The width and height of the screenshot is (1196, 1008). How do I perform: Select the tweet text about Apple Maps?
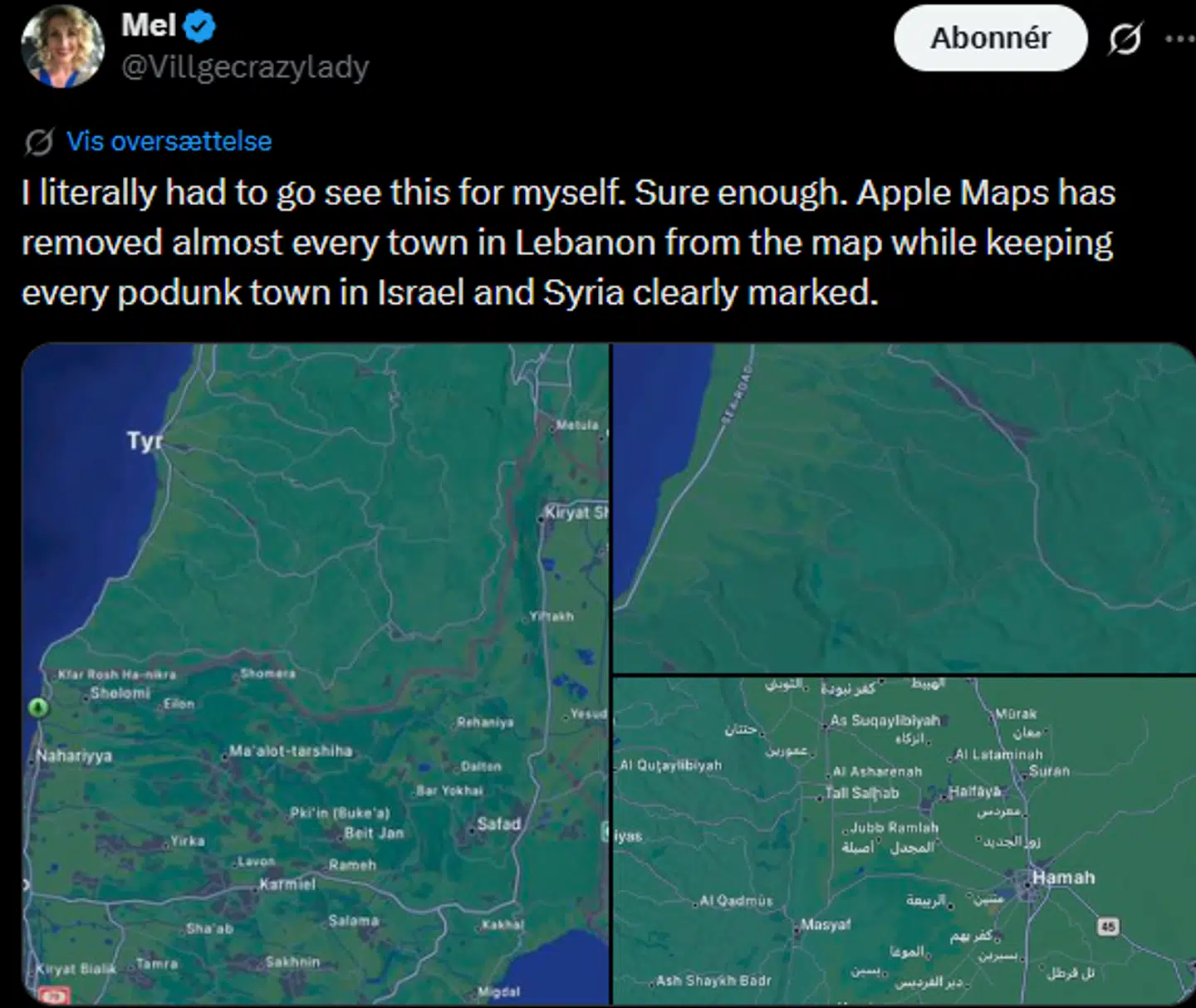(x=568, y=242)
